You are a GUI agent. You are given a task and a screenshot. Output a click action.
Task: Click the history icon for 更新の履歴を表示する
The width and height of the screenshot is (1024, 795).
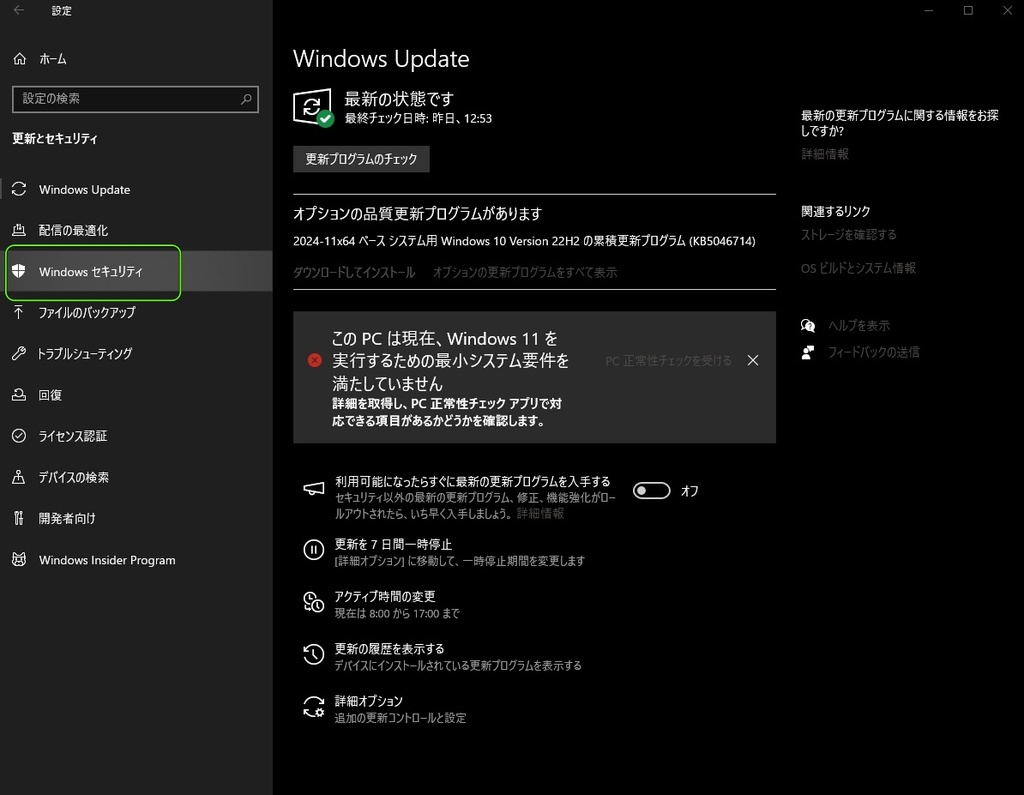click(313, 655)
